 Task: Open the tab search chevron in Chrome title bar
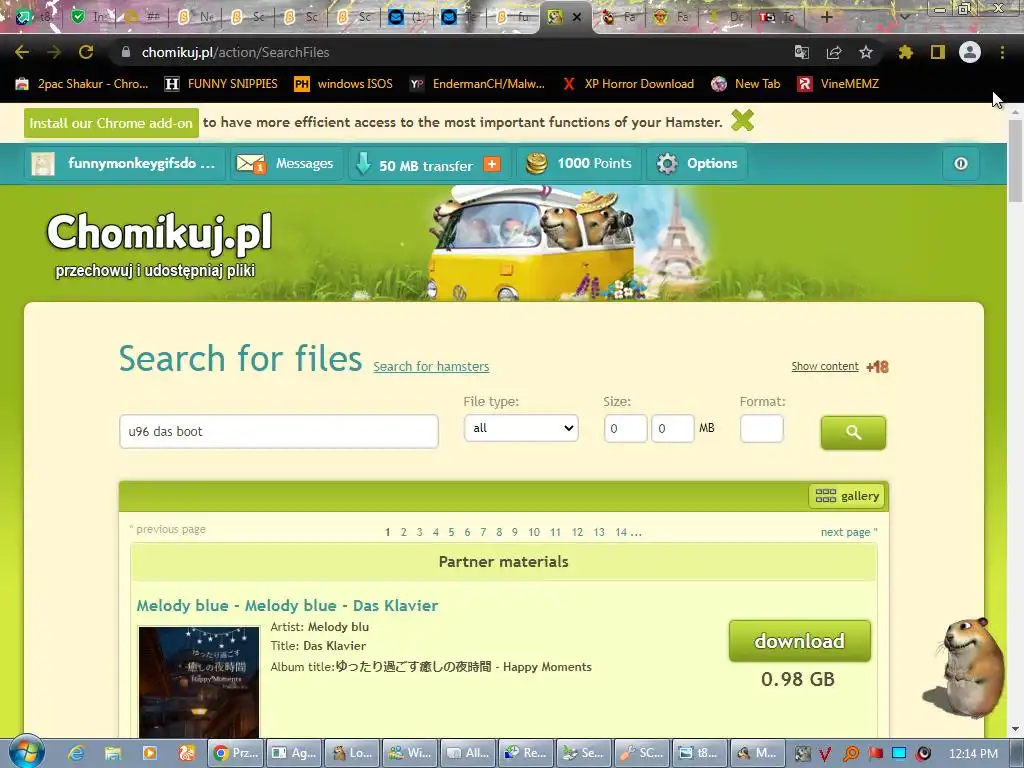904,17
